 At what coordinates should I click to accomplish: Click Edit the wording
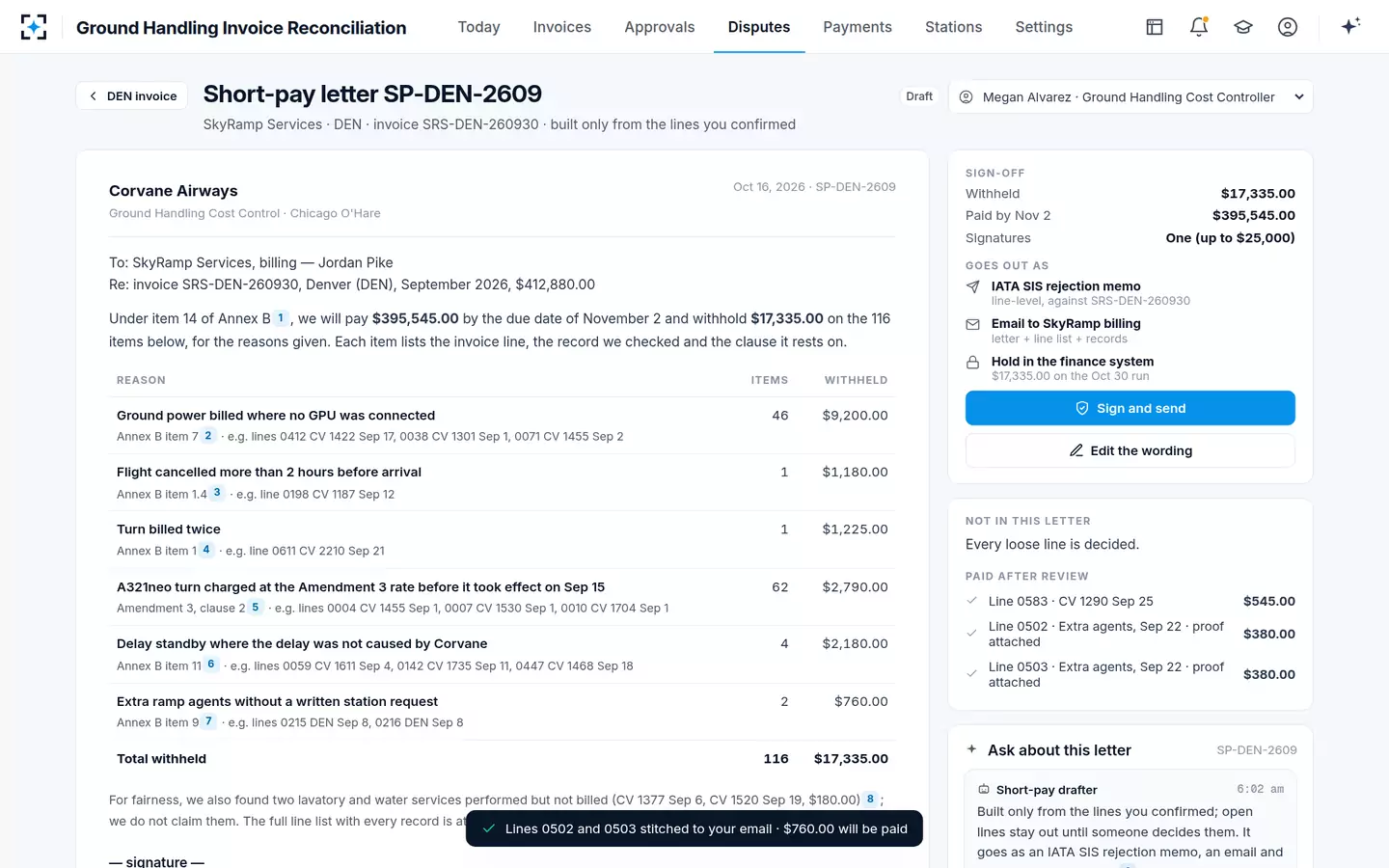tap(1130, 450)
